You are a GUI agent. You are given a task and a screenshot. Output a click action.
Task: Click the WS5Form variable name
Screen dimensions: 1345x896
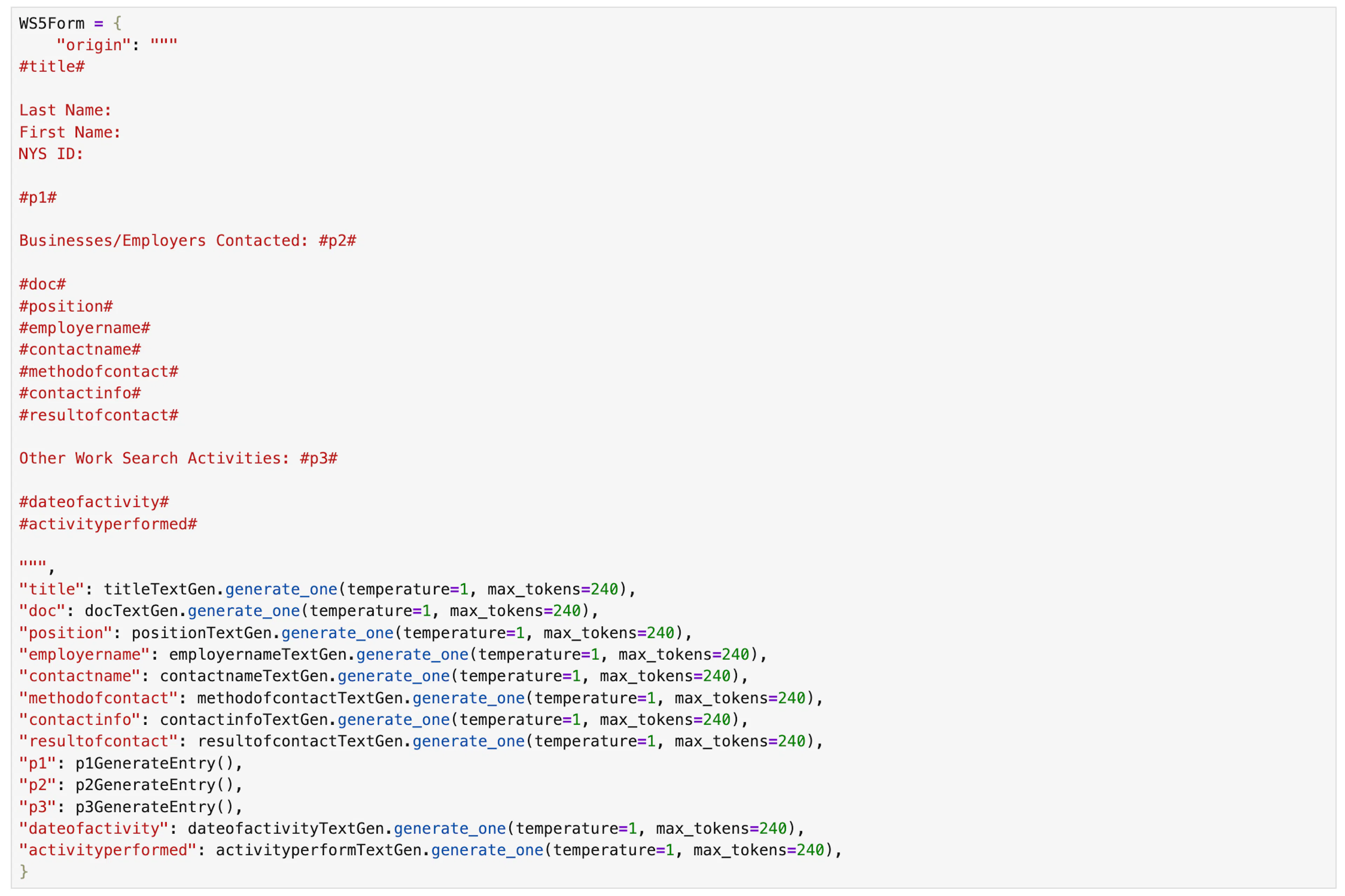point(51,23)
